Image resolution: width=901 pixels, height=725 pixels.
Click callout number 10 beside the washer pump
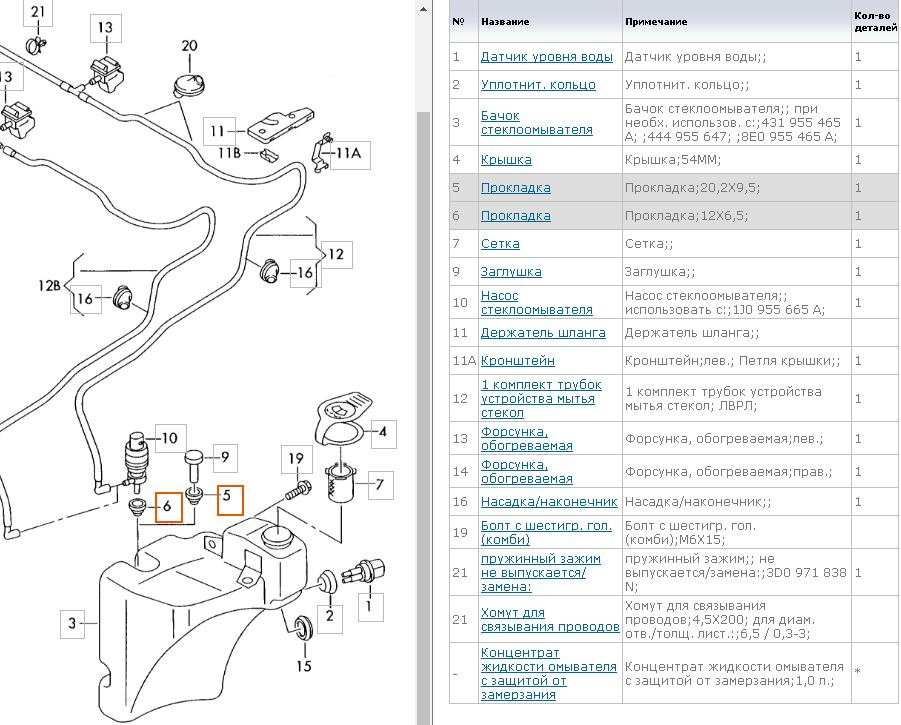click(170, 437)
